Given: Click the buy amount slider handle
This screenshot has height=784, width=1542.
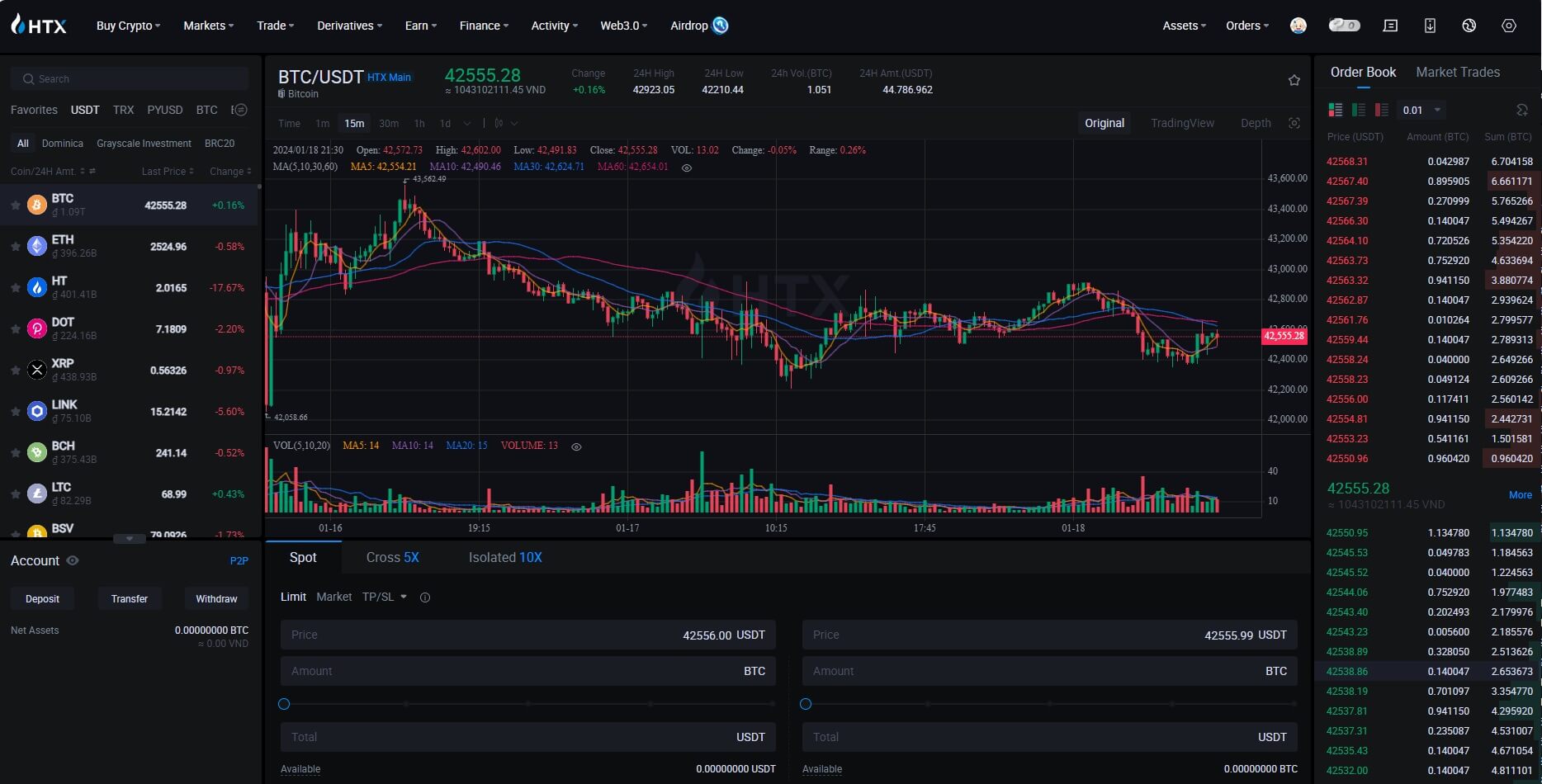Looking at the screenshot, I should coord(284,704).
